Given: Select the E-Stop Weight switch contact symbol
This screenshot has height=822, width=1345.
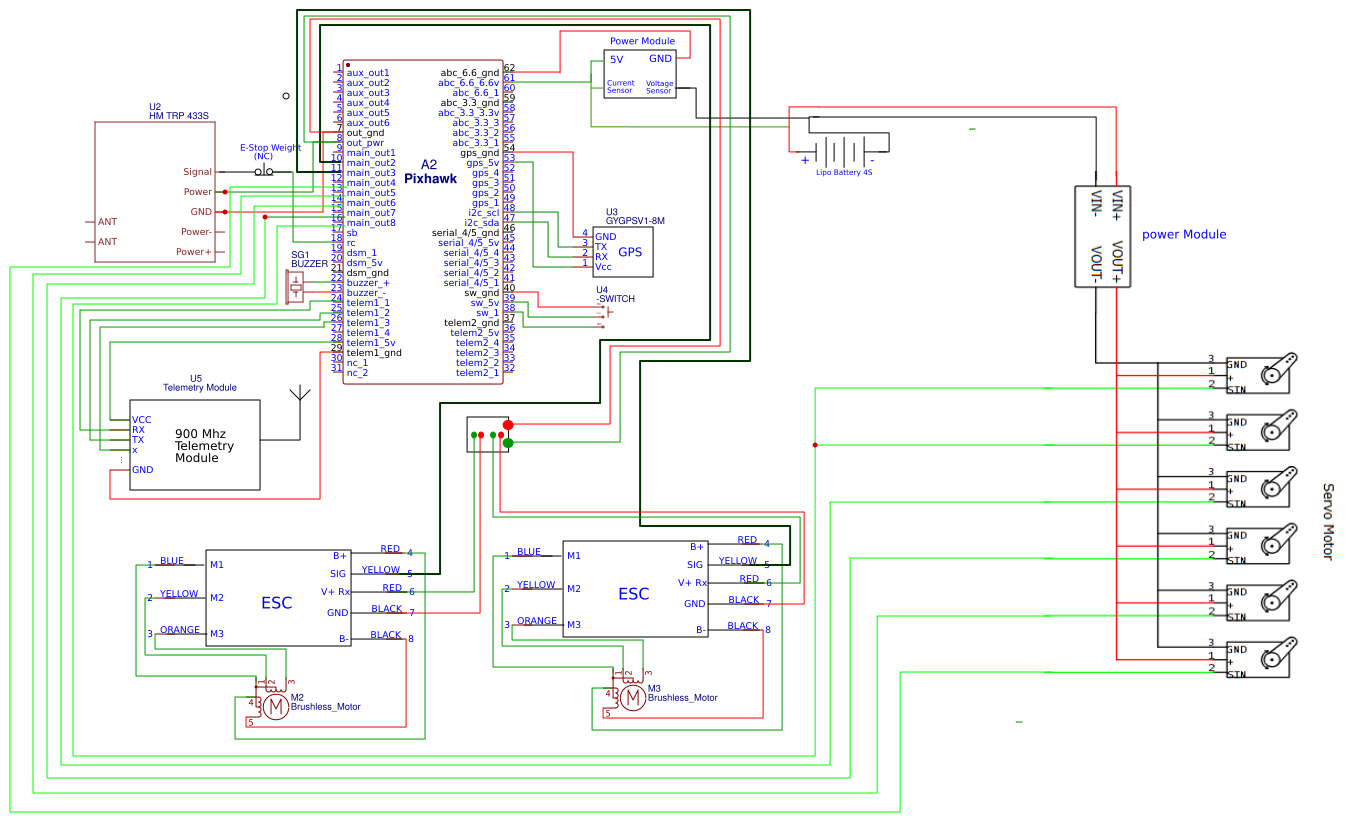Looking at the screenshot, I should coord(264,172).
